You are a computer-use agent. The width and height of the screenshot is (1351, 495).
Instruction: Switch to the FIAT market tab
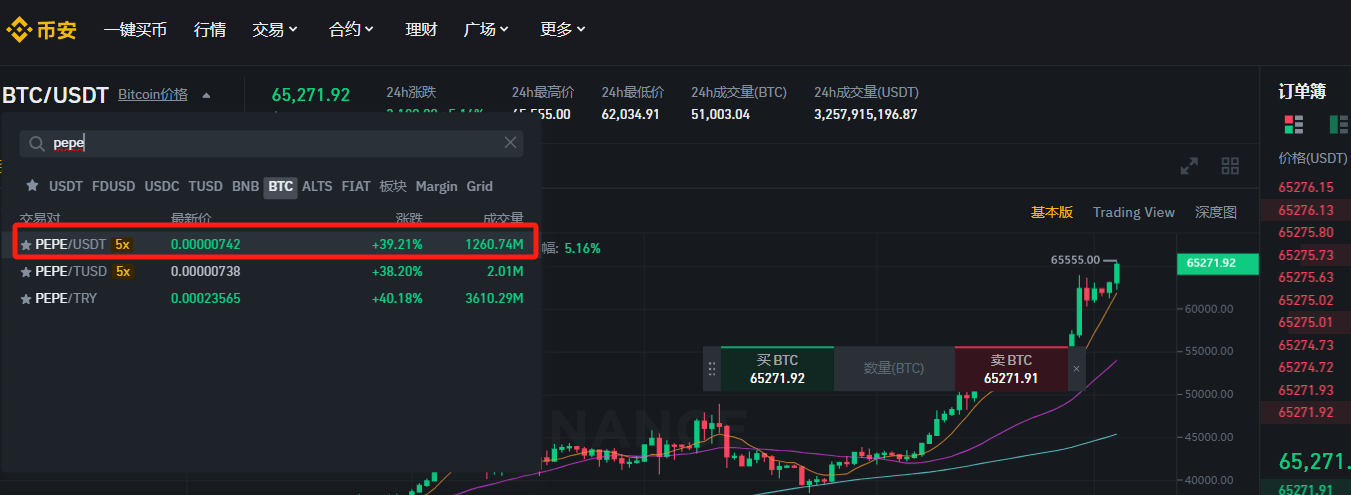coord(355,186)
